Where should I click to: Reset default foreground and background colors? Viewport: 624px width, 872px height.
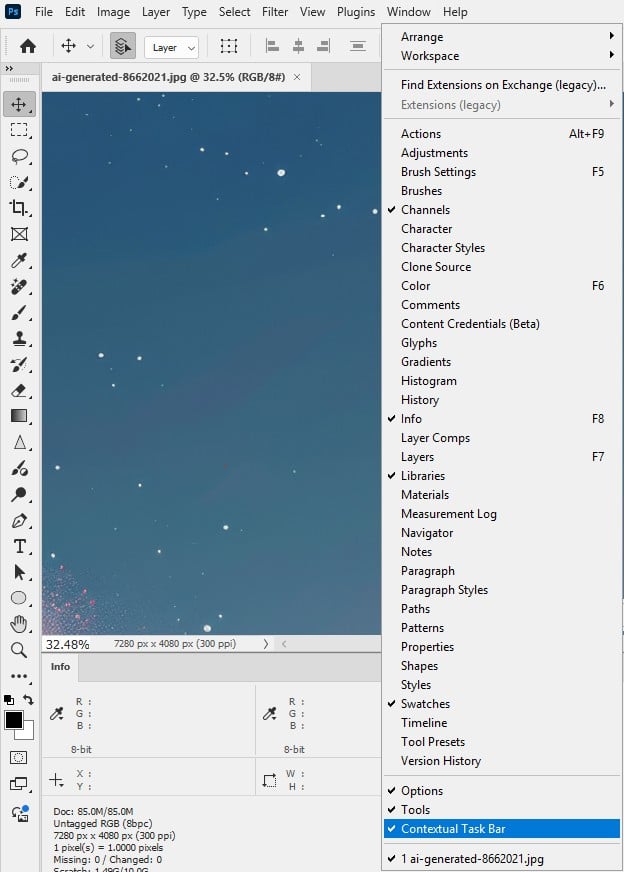[x=9, y=700]
